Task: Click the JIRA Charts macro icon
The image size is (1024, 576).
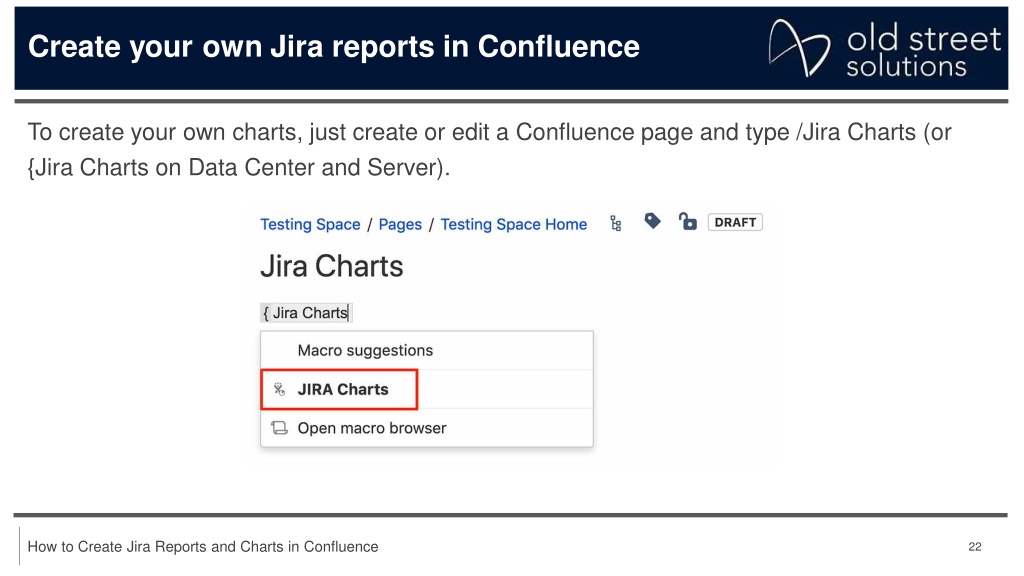Action: point(279,389)
